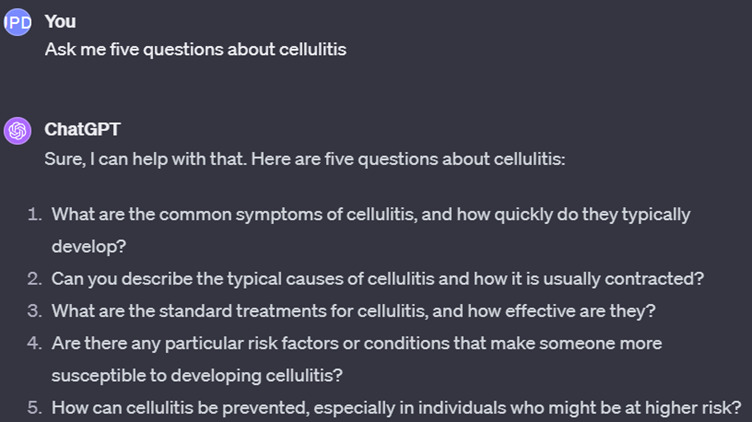Image resolution: width=752 pixels, height=422 pixels.
Task: Click "susceptible to developing cellulitis?" line
Action: 197,375
